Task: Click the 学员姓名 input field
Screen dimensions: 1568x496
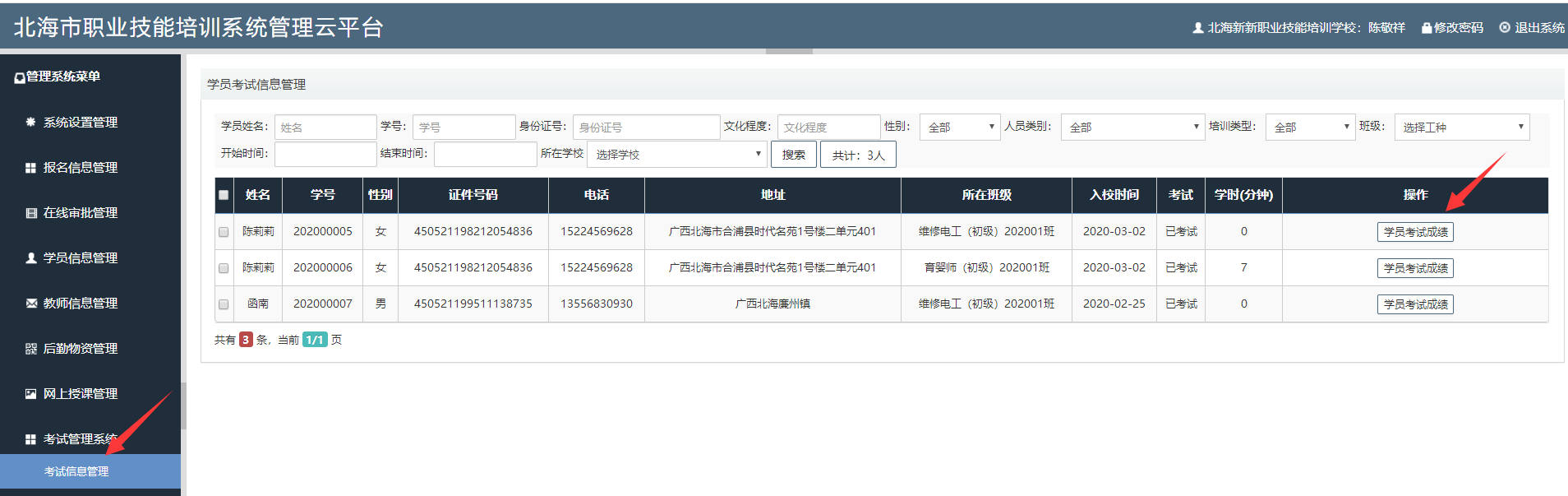Action: 325,127
